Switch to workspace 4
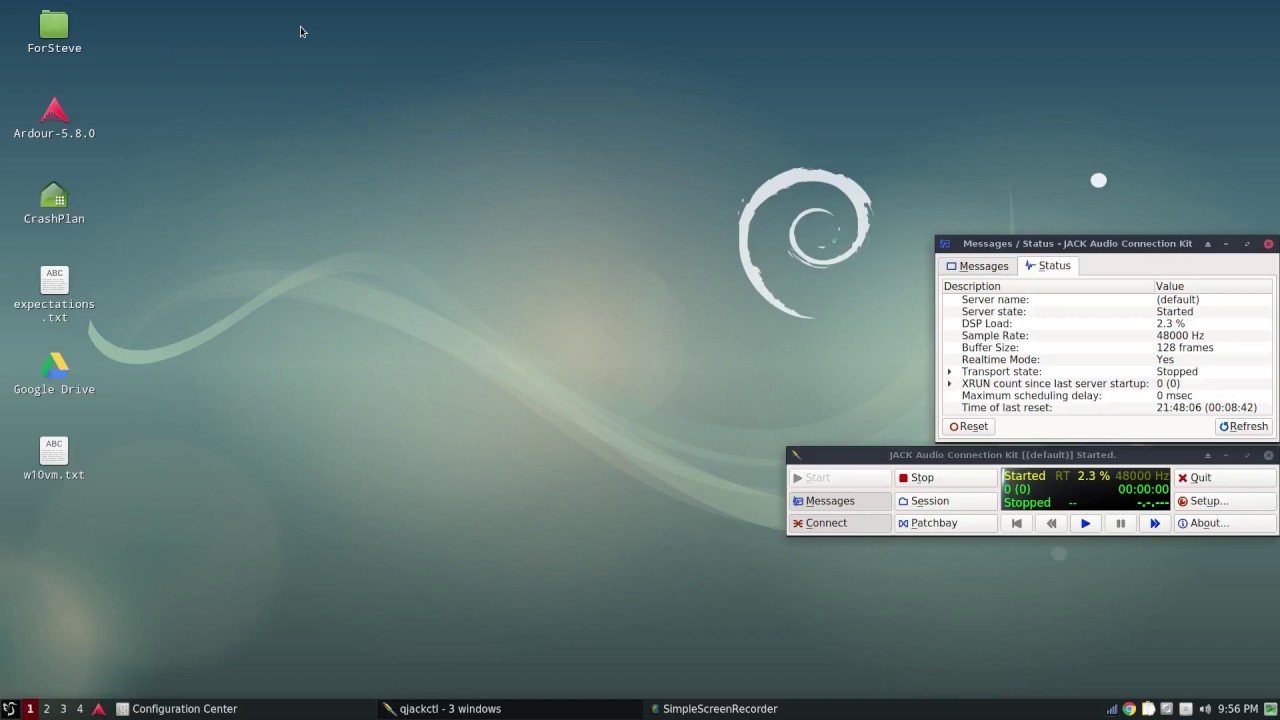The image size is (1280, 720). 80,709
